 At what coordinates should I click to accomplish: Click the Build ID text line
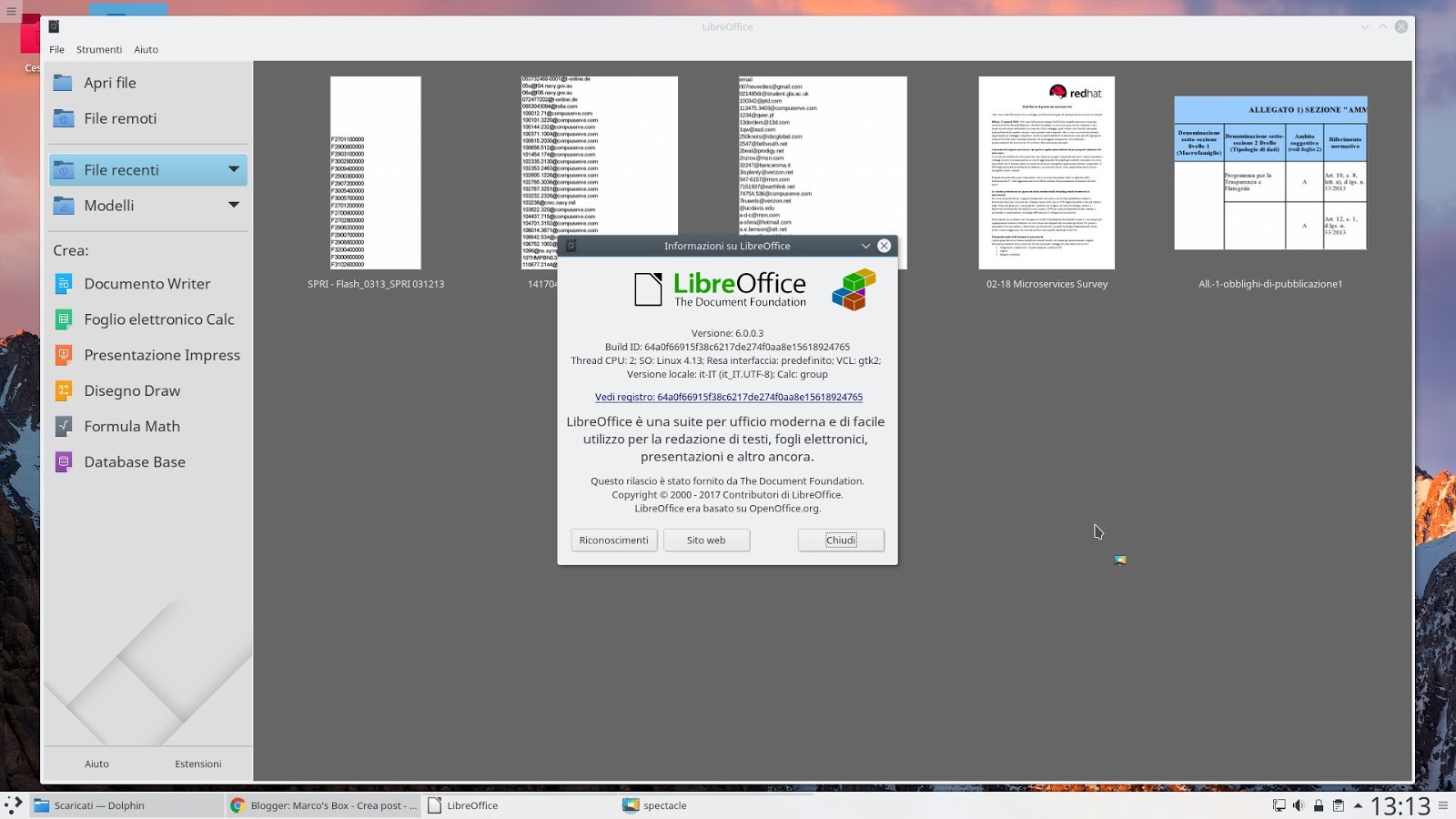click(x=727, y=347)
